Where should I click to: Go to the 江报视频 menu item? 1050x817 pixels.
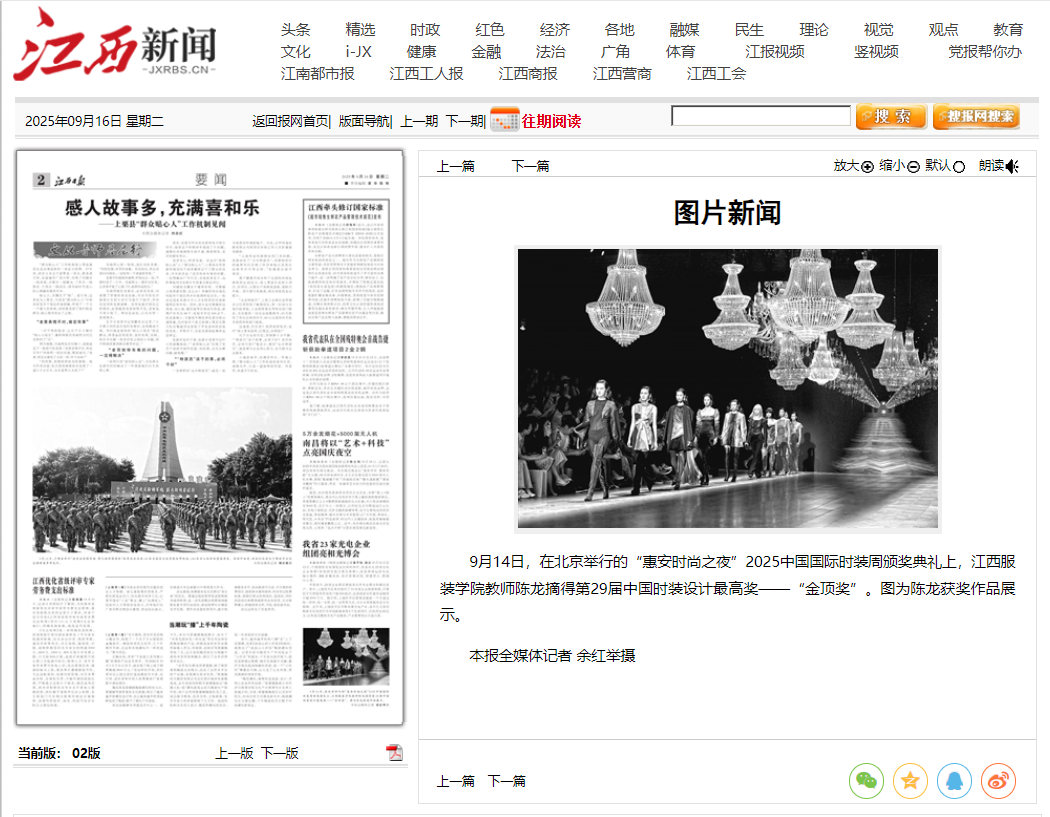775,52
